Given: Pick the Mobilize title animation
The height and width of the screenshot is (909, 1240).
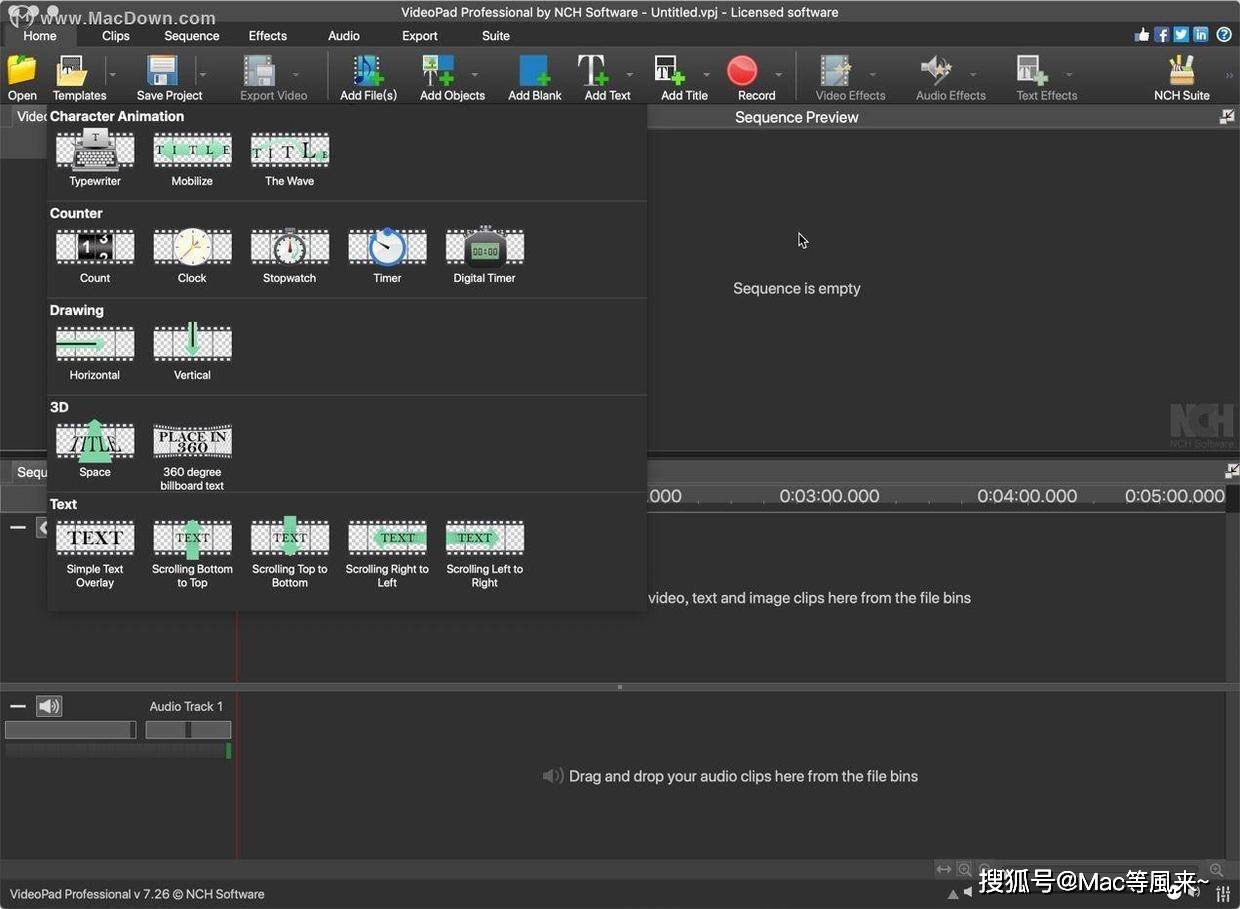Looking at the screenshot, I should tap(192, 158).
